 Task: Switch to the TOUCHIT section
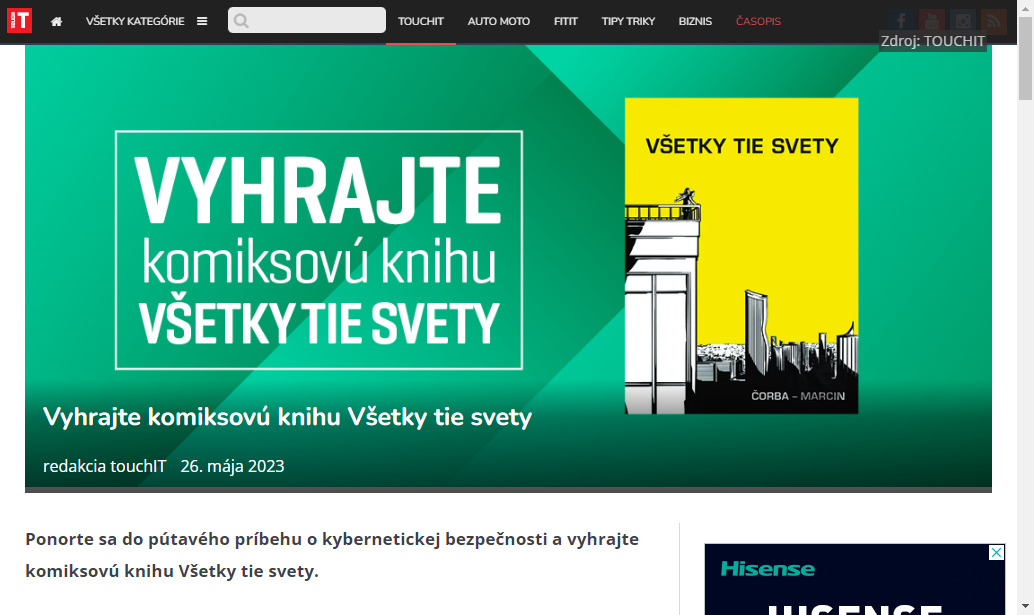(x=421, y=22)
